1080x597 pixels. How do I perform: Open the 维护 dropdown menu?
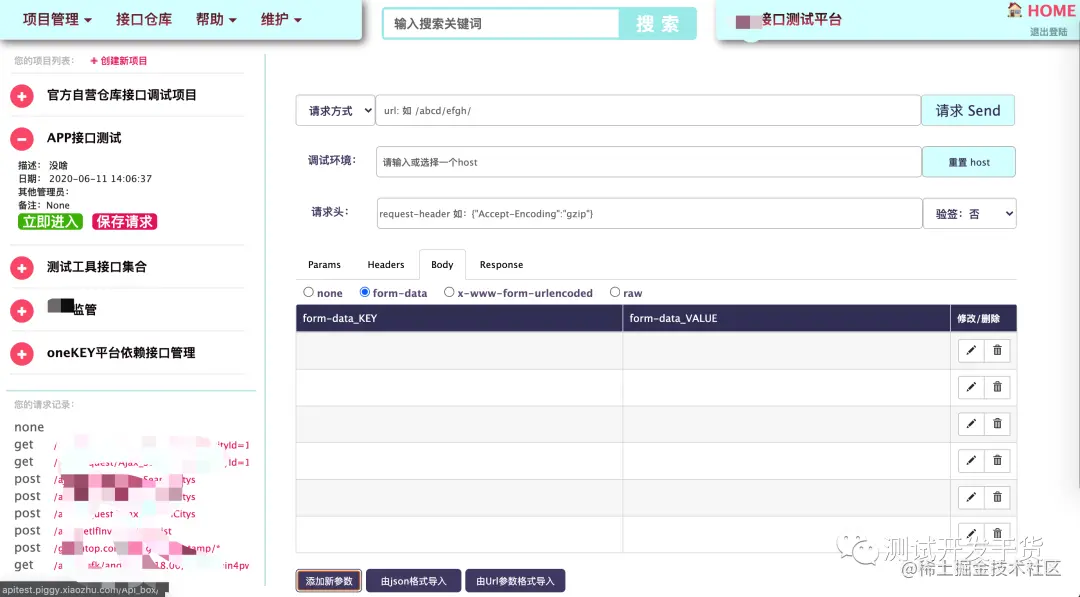pyautogui.click(x=281, y=19)
